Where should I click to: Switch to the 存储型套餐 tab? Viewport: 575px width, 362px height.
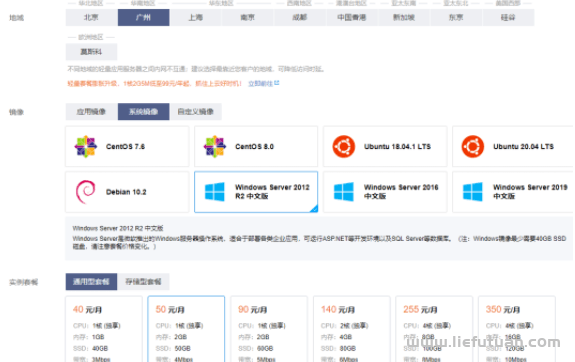143,282
